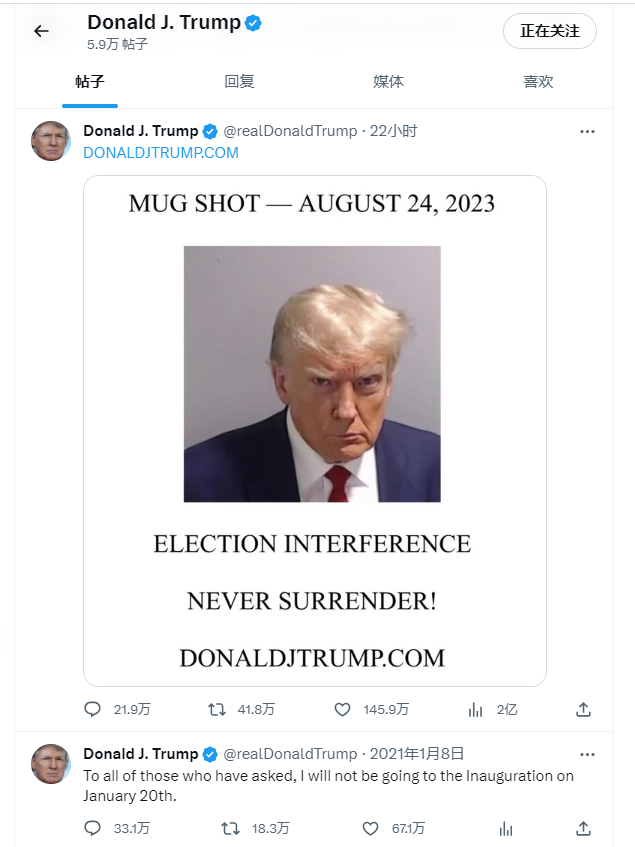This screenshot has width=635, height=847.
Task: Like the mug shot post
Action: click(342, 709)
